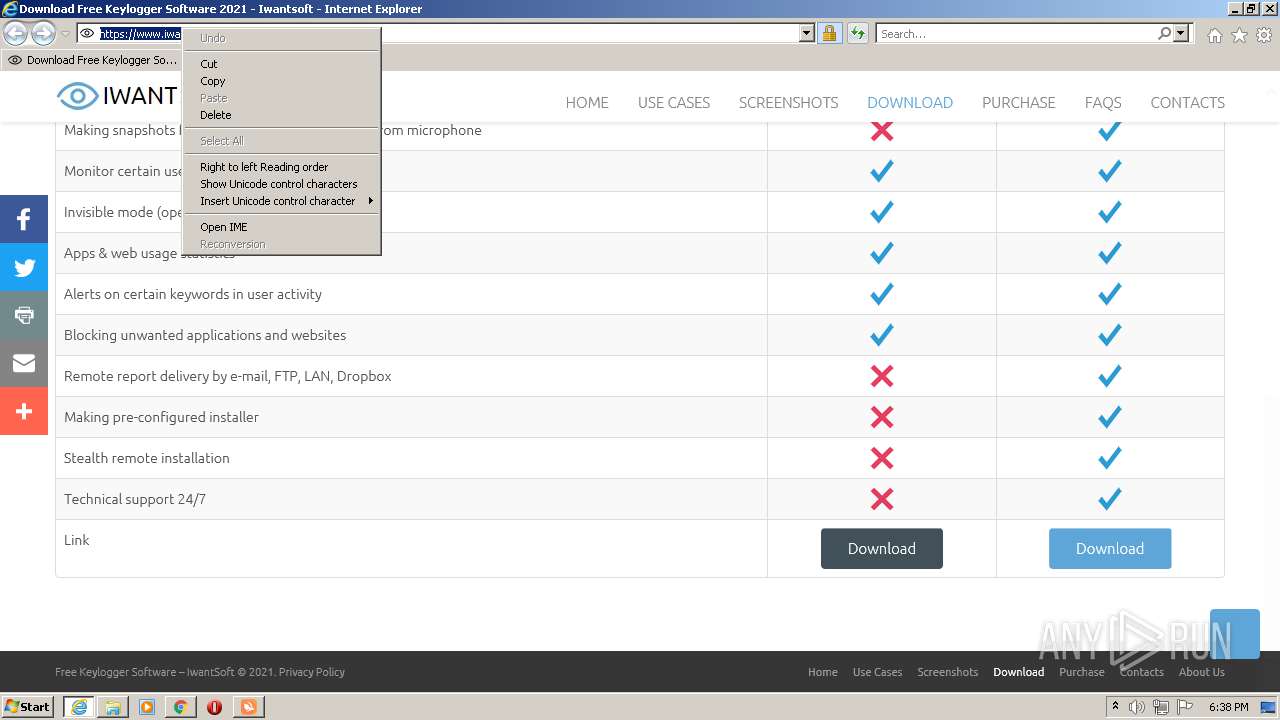Click the print share icon
This screenshot has width=1280, height=720.
coord(24,315)
